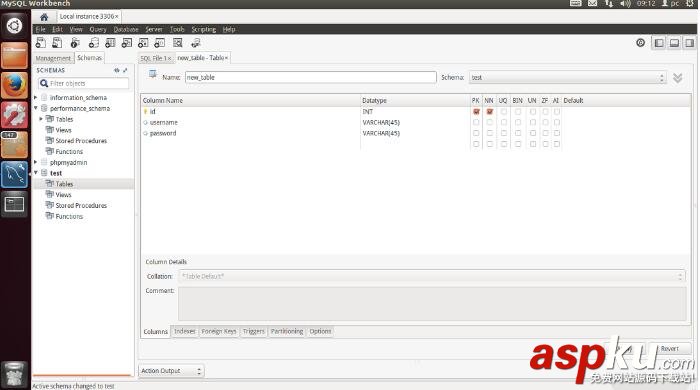Viewport: 700px width, 390px height.
Task: Click the search table data icon
Action: 178,43
